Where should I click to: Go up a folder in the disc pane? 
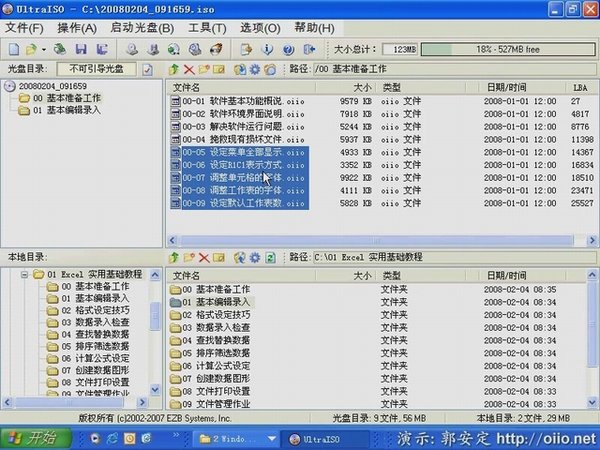point(174,69)
